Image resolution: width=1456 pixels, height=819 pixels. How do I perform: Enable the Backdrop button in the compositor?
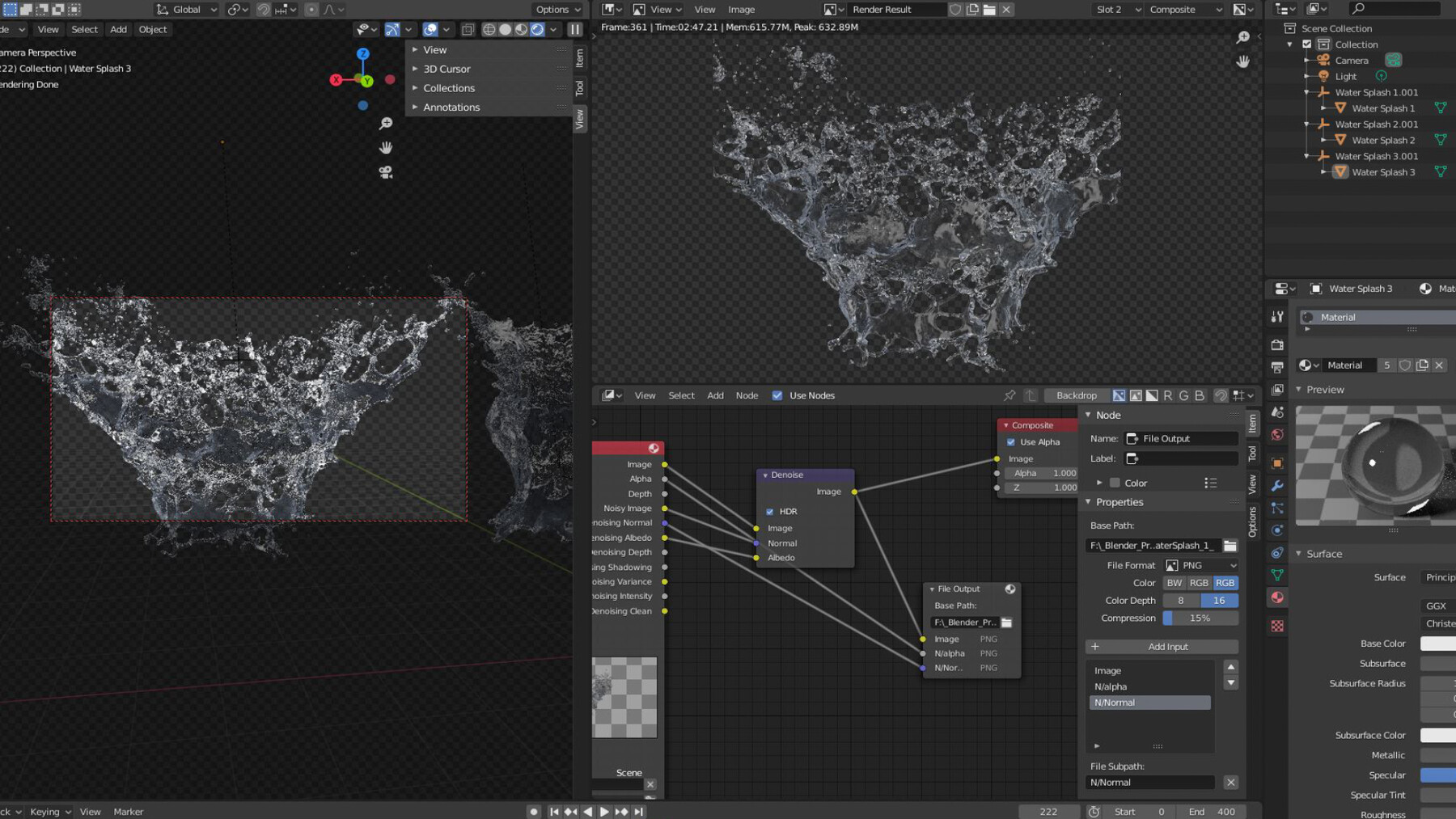(x=1076, y=395)
